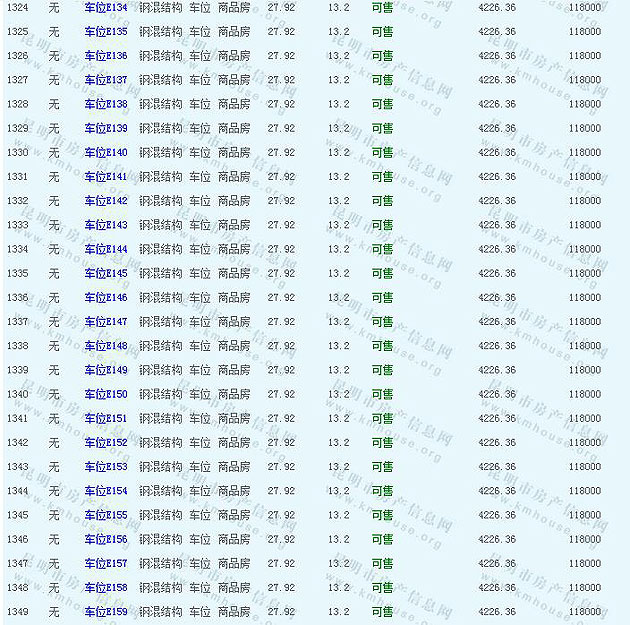Open the 车位E159 link
Image resolution: width=630 pixels, height=625 pixels.
point(105,612)
